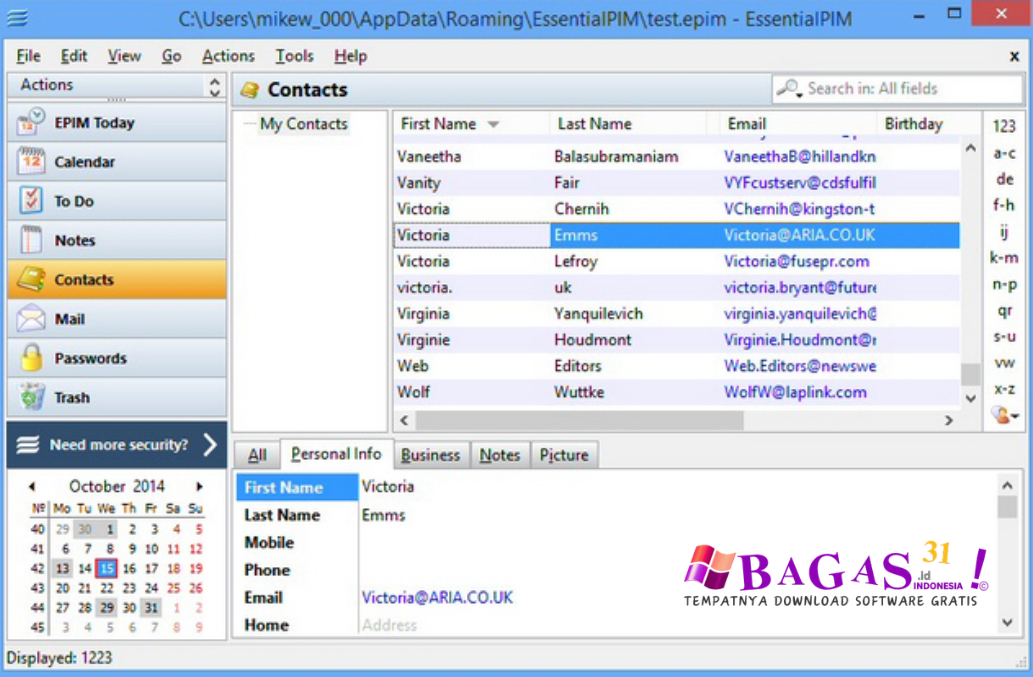Filter contacts by k-m index
The width and height of the screenshot is (1033, 677).
(x=1004, y=258)
